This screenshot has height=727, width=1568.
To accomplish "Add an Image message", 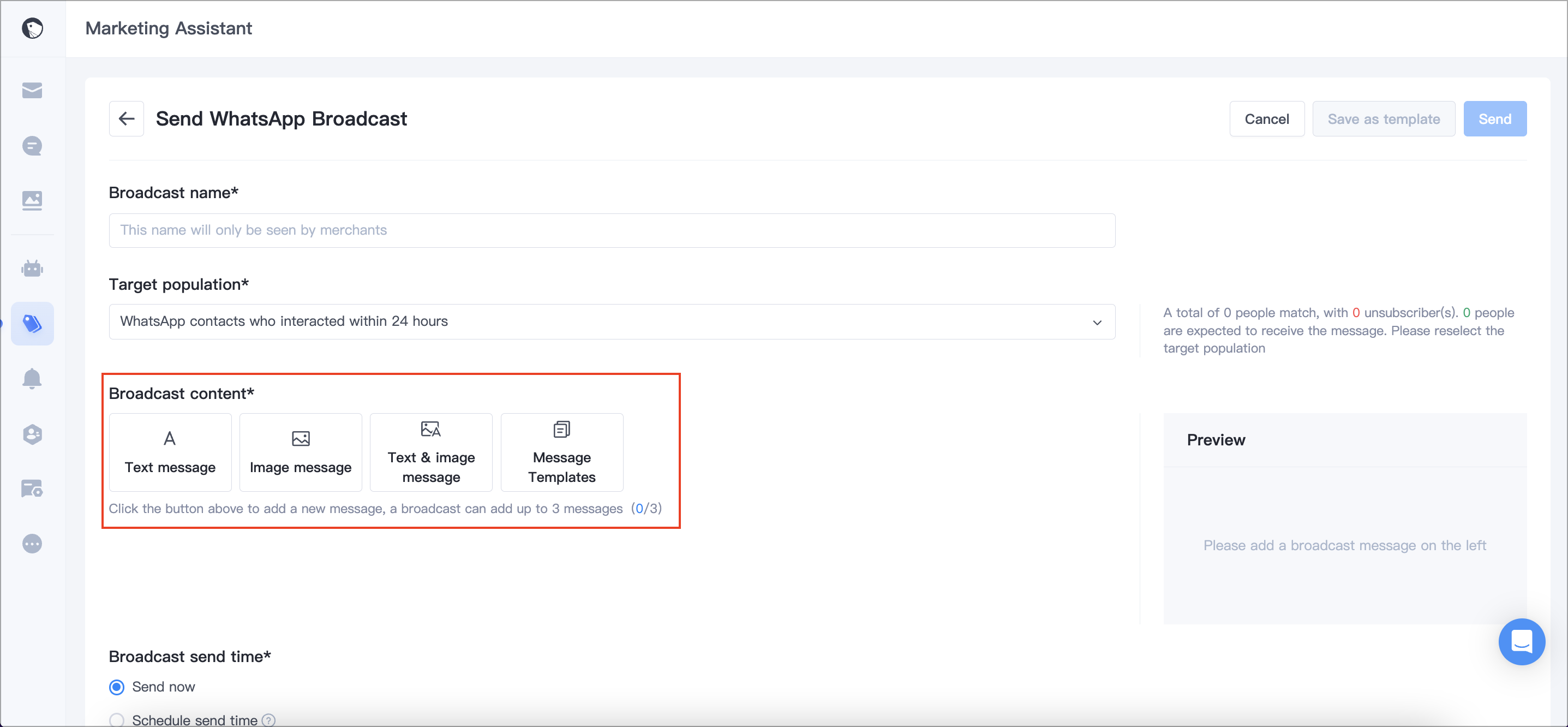I will pyautogui.click(x=301, y=452).
